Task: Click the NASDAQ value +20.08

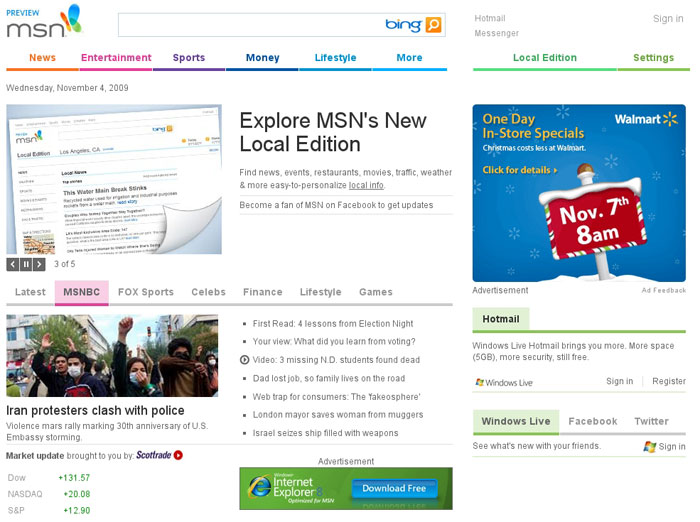Action: pyautogui.click(x=77, y=494)
